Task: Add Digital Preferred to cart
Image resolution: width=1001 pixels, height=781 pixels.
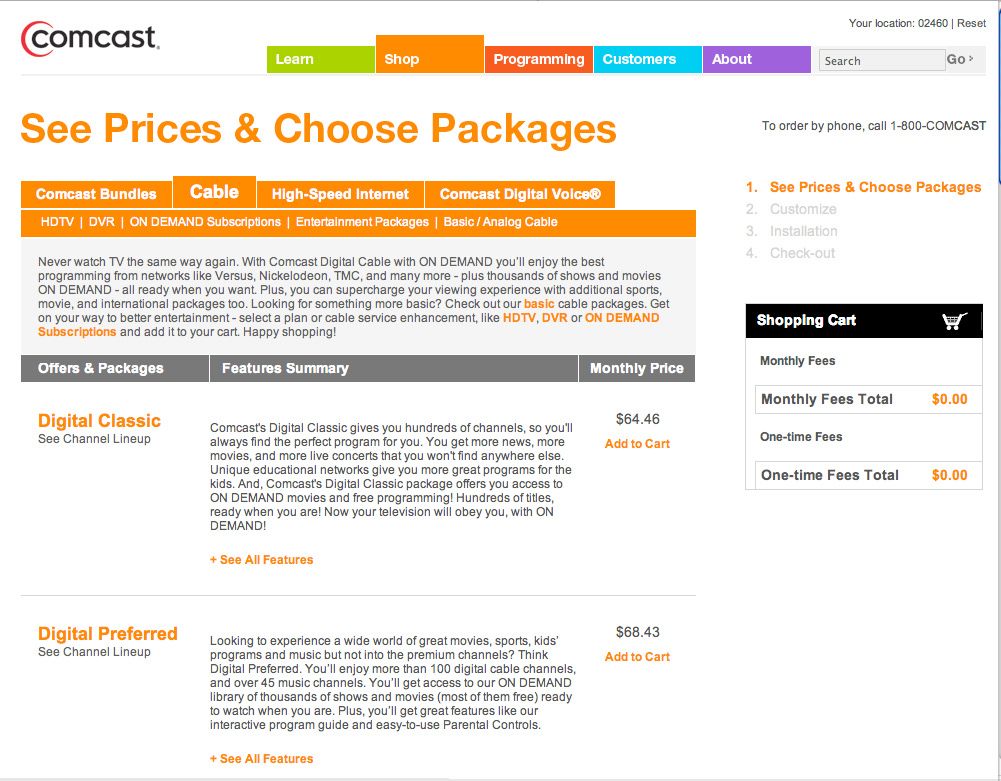Action: [637, 657]
